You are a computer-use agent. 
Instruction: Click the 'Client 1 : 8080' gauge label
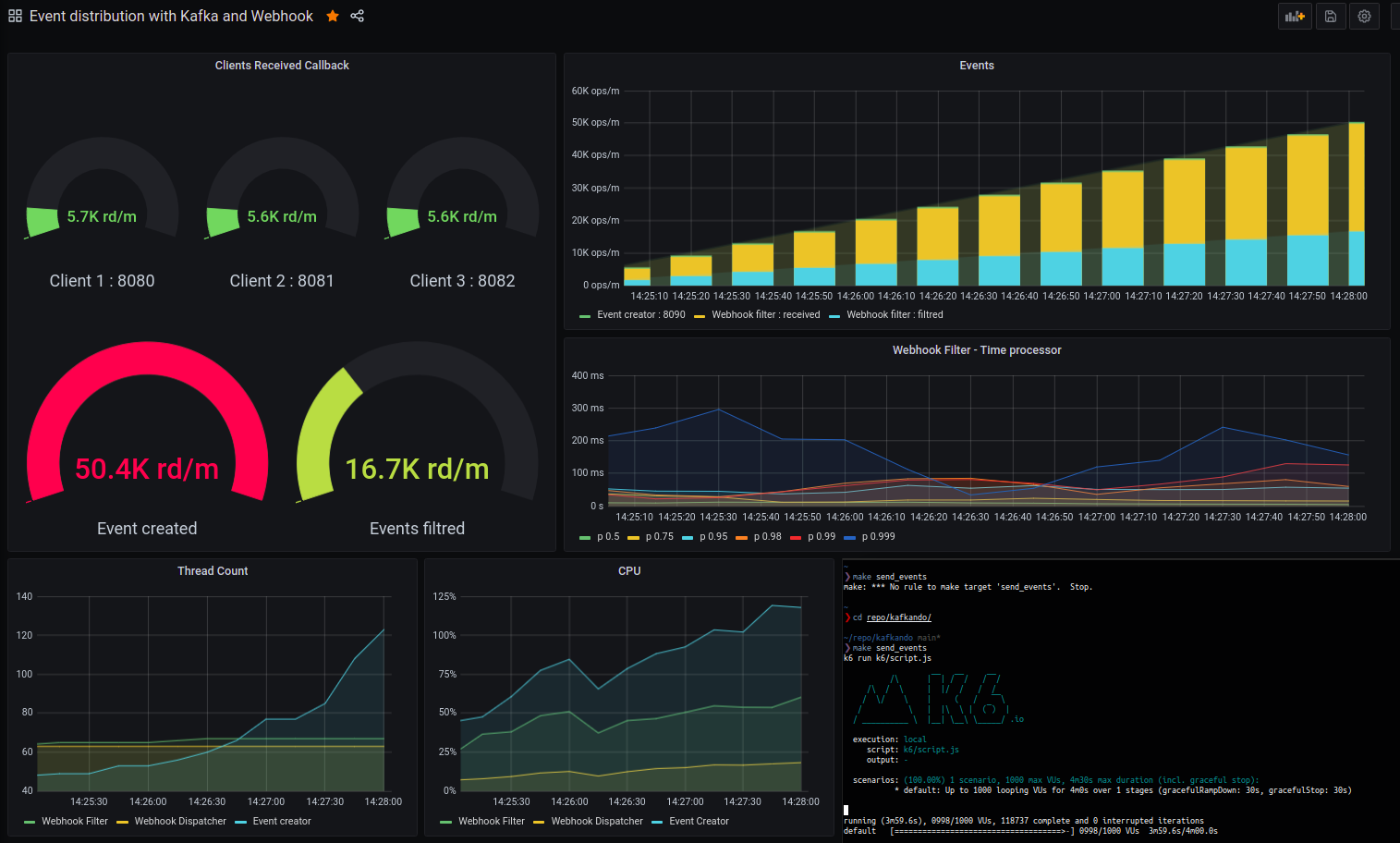coord(102,281)
